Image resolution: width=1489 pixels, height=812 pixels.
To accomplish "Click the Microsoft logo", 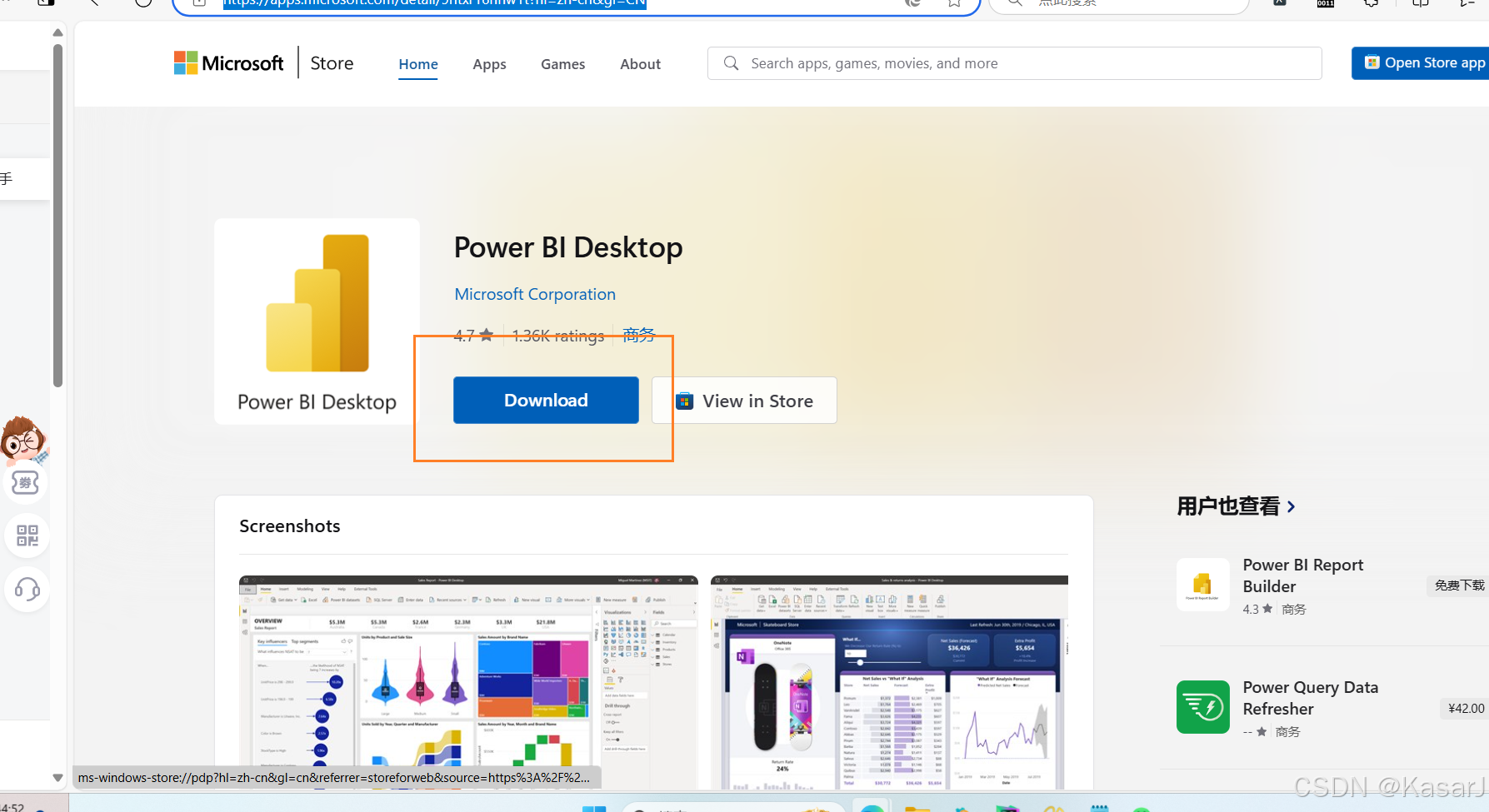I will [228, 63].
